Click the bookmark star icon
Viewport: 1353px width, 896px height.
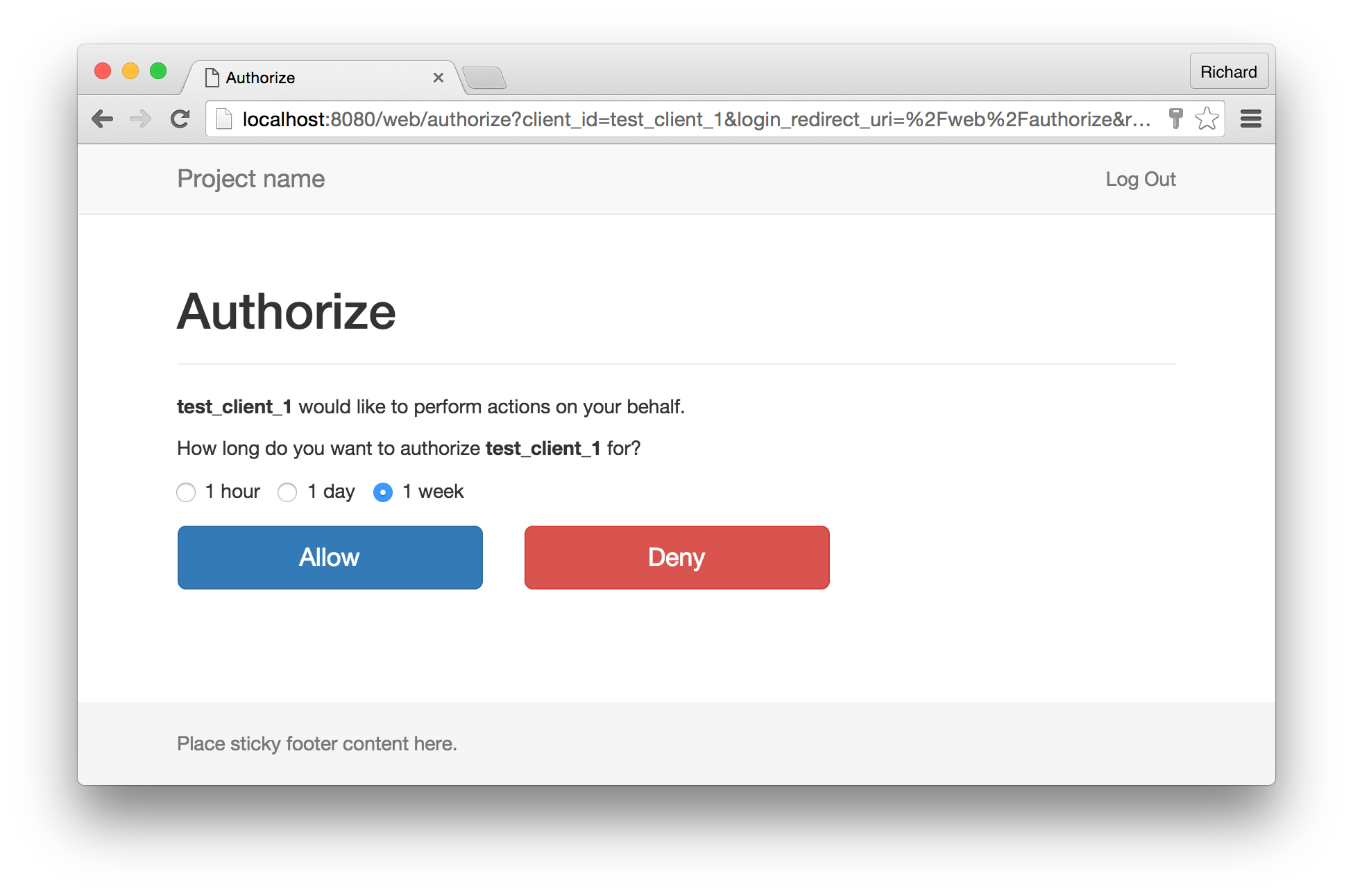coord(1207,120)
